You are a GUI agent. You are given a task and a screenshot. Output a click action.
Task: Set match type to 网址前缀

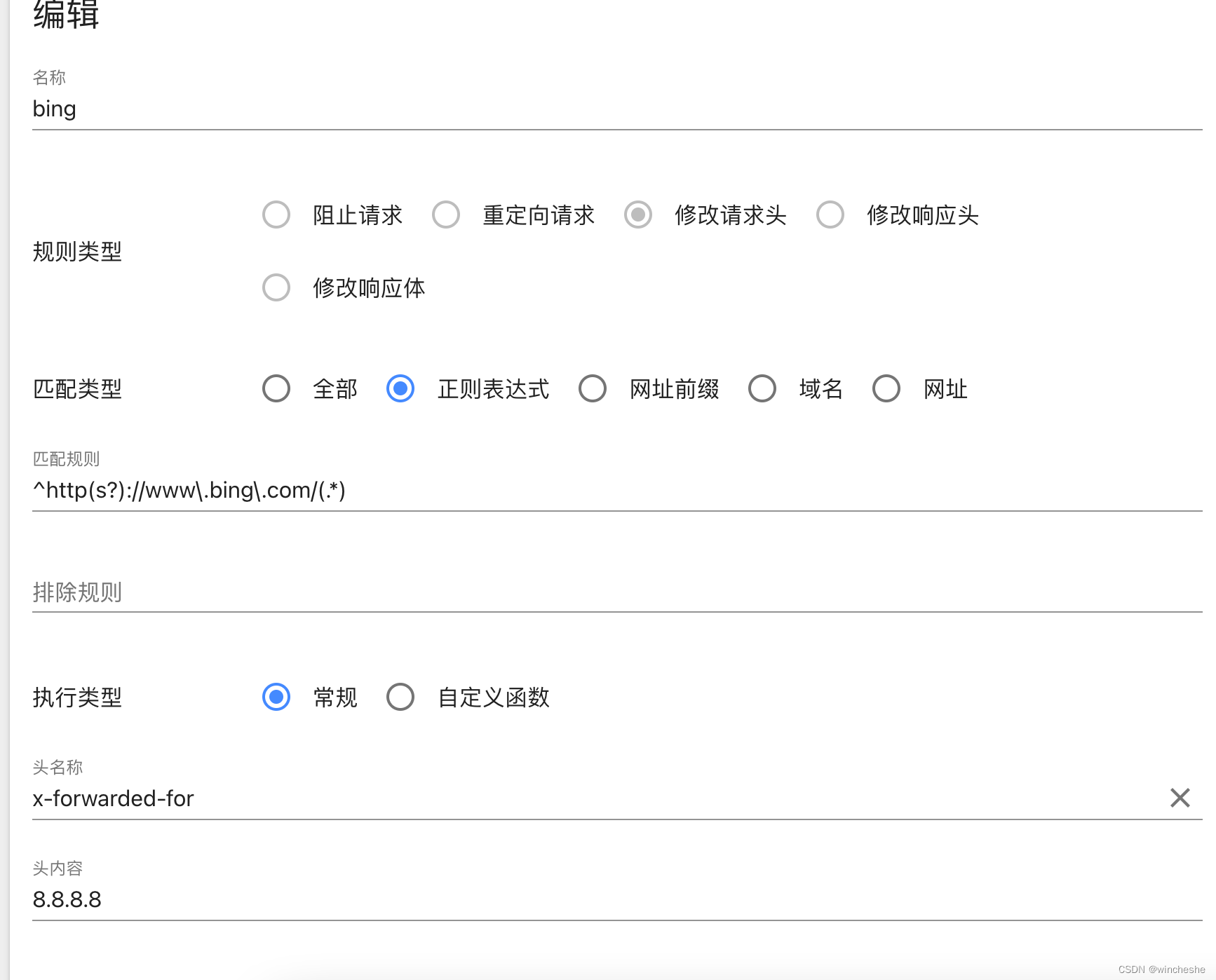[x=593, y=388]
